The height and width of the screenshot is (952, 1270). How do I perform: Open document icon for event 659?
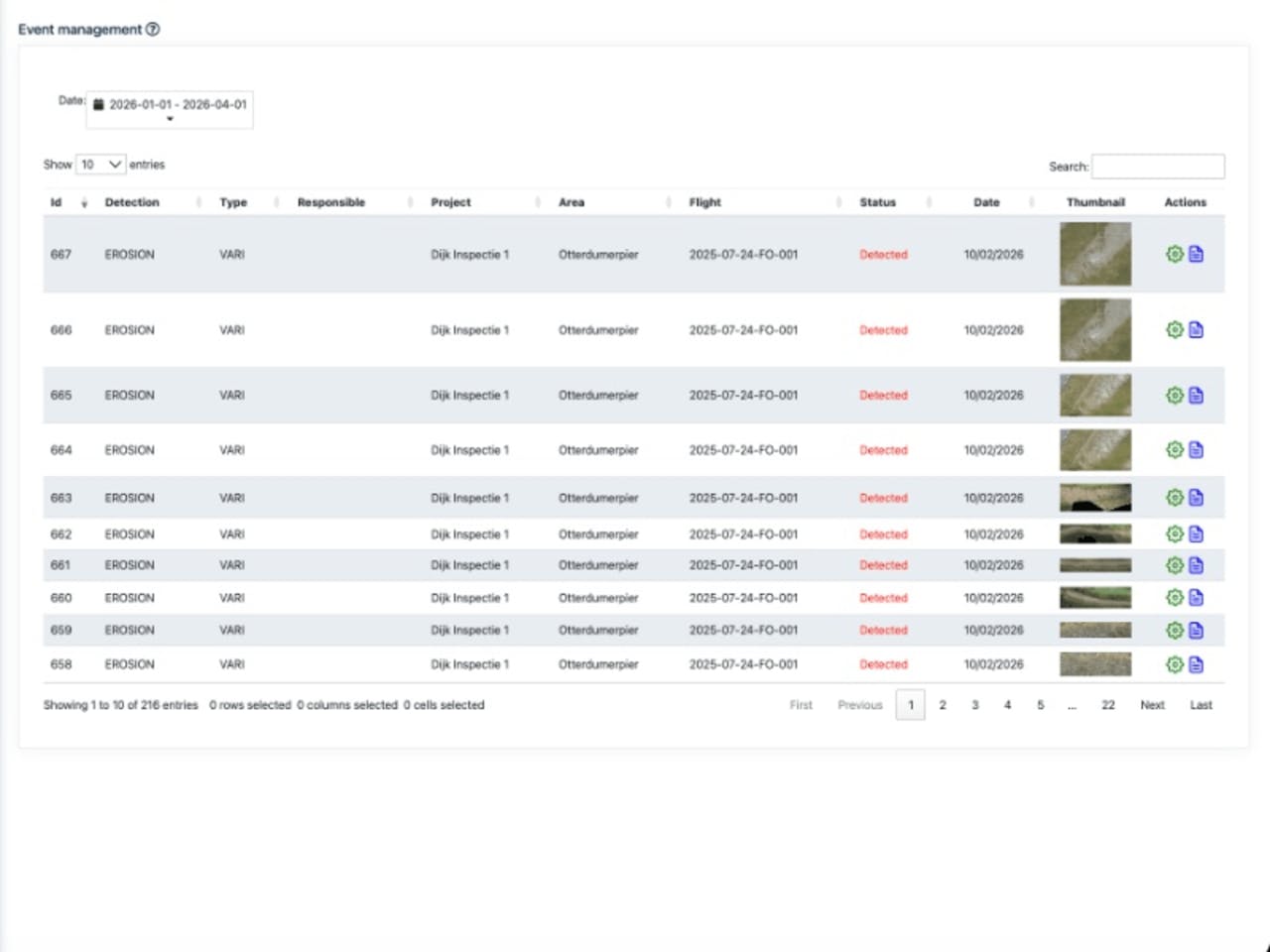[1196, 630]
